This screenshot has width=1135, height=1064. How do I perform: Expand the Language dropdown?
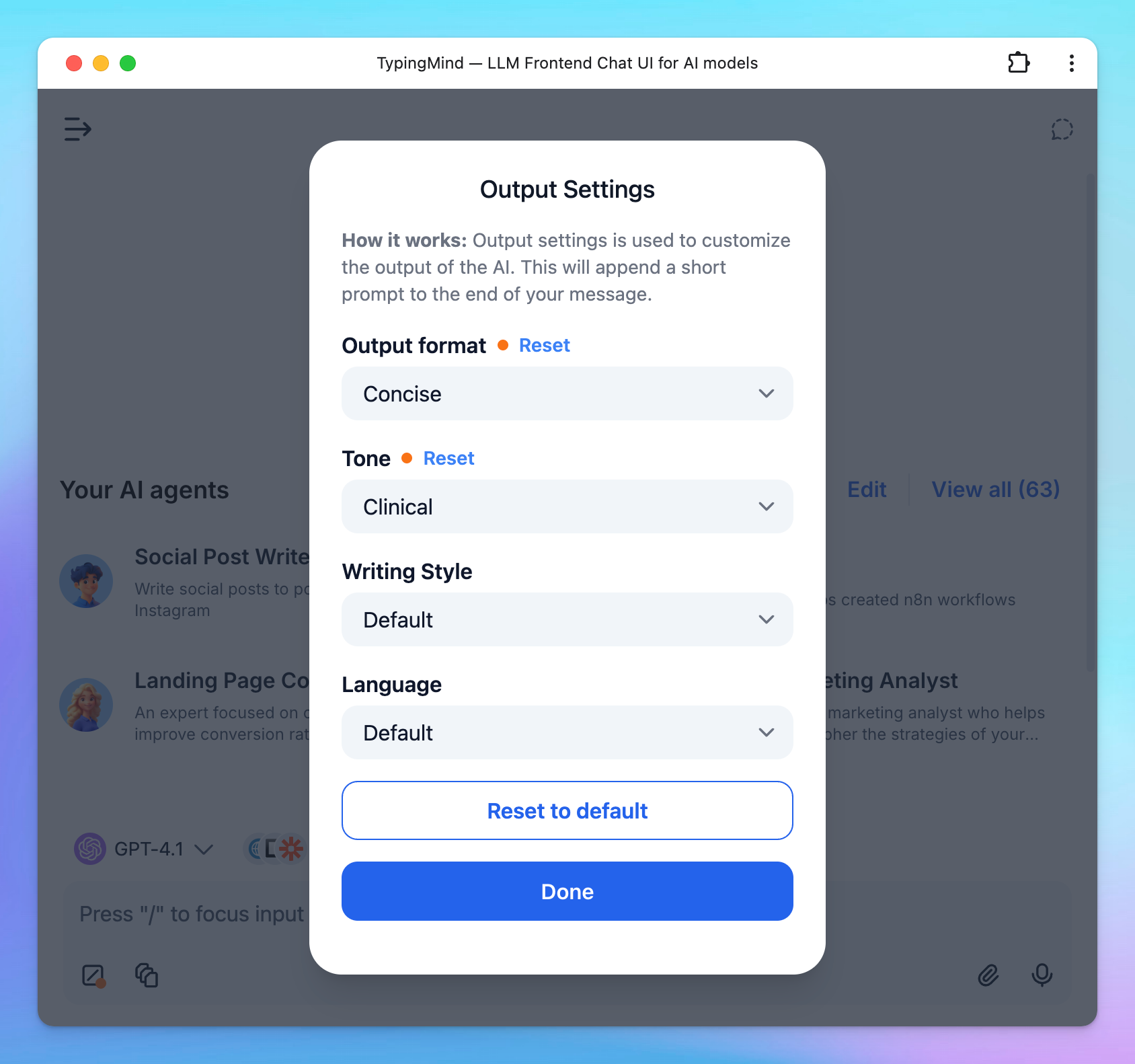pos(567,732)
